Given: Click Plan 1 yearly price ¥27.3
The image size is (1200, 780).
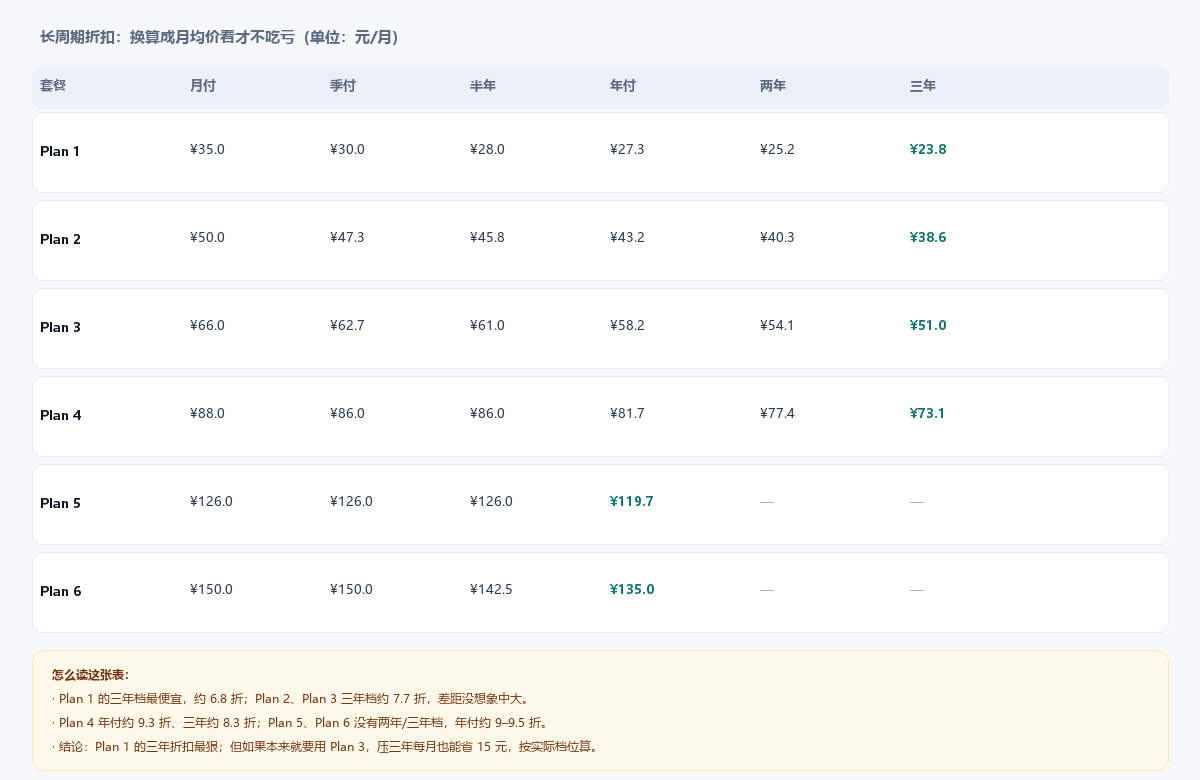Looking at the screenshot, I should [x=627, y=149].
